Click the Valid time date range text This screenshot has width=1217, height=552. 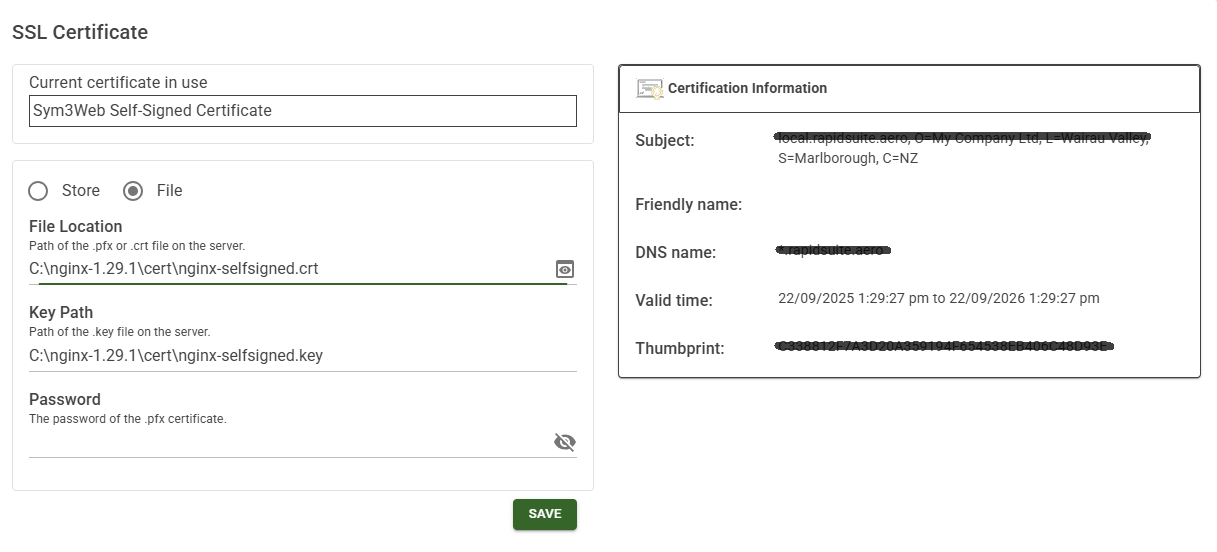938,298
